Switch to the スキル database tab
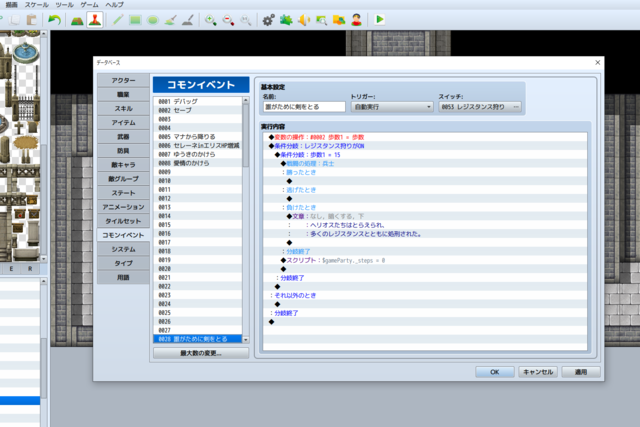 (123, 109)
